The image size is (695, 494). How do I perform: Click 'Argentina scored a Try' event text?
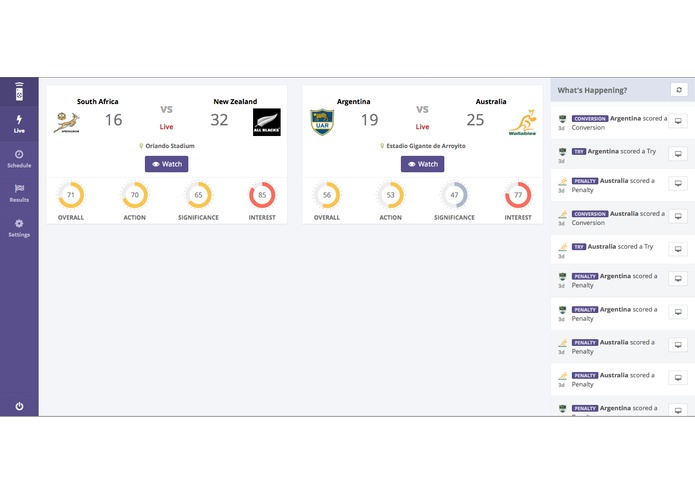pyautogui.click(x=622, y=152)
